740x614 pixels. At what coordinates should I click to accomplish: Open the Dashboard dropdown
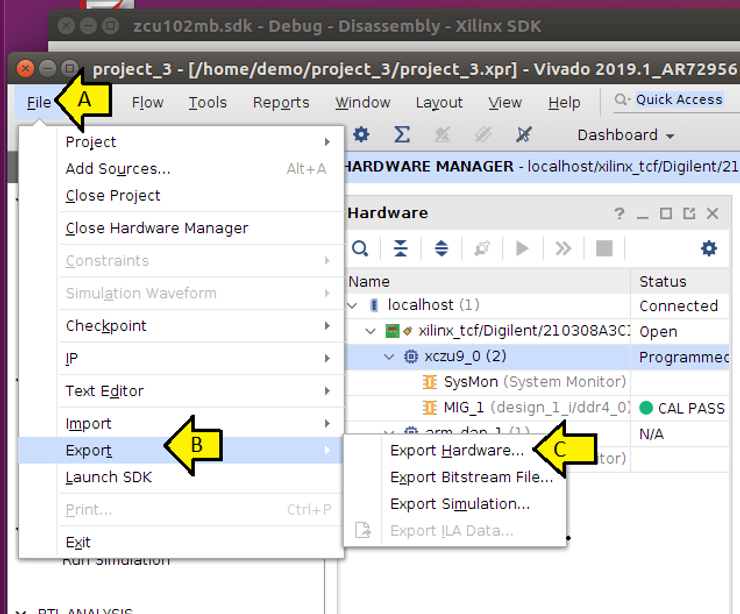625,135
